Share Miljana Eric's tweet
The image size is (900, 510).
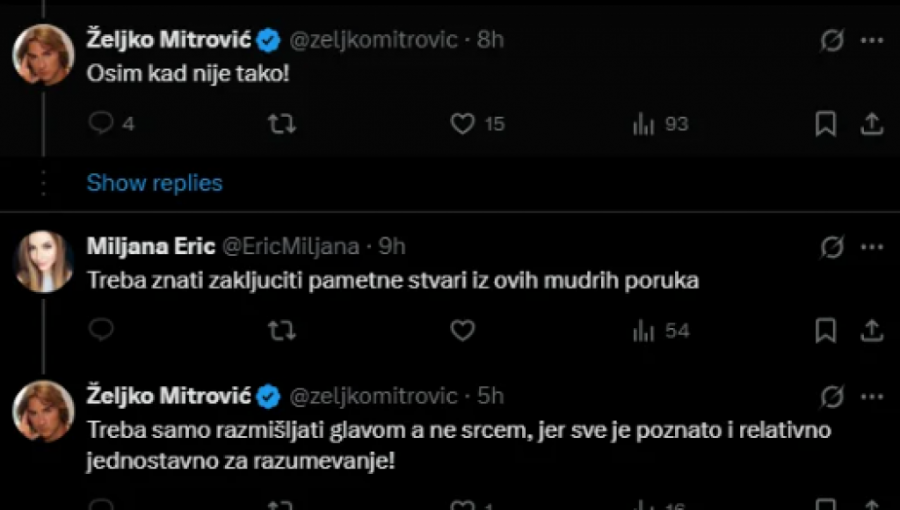871,330
